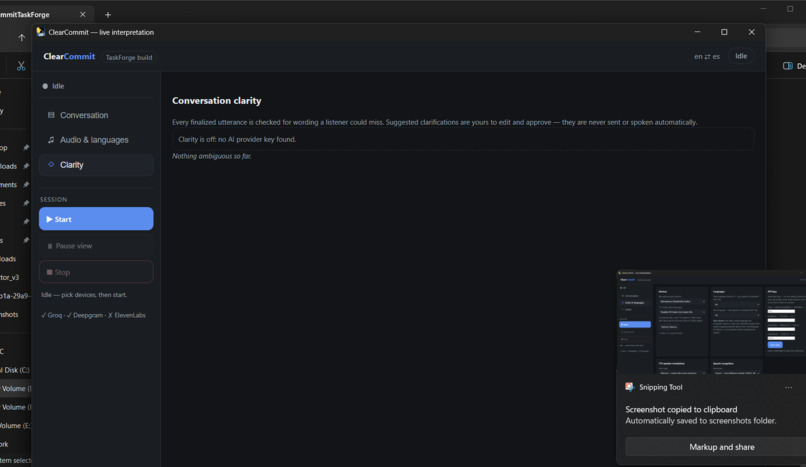Select the highlighted Volume drive in File Explorer
The image size is (806, 467).
pos(16,388)
